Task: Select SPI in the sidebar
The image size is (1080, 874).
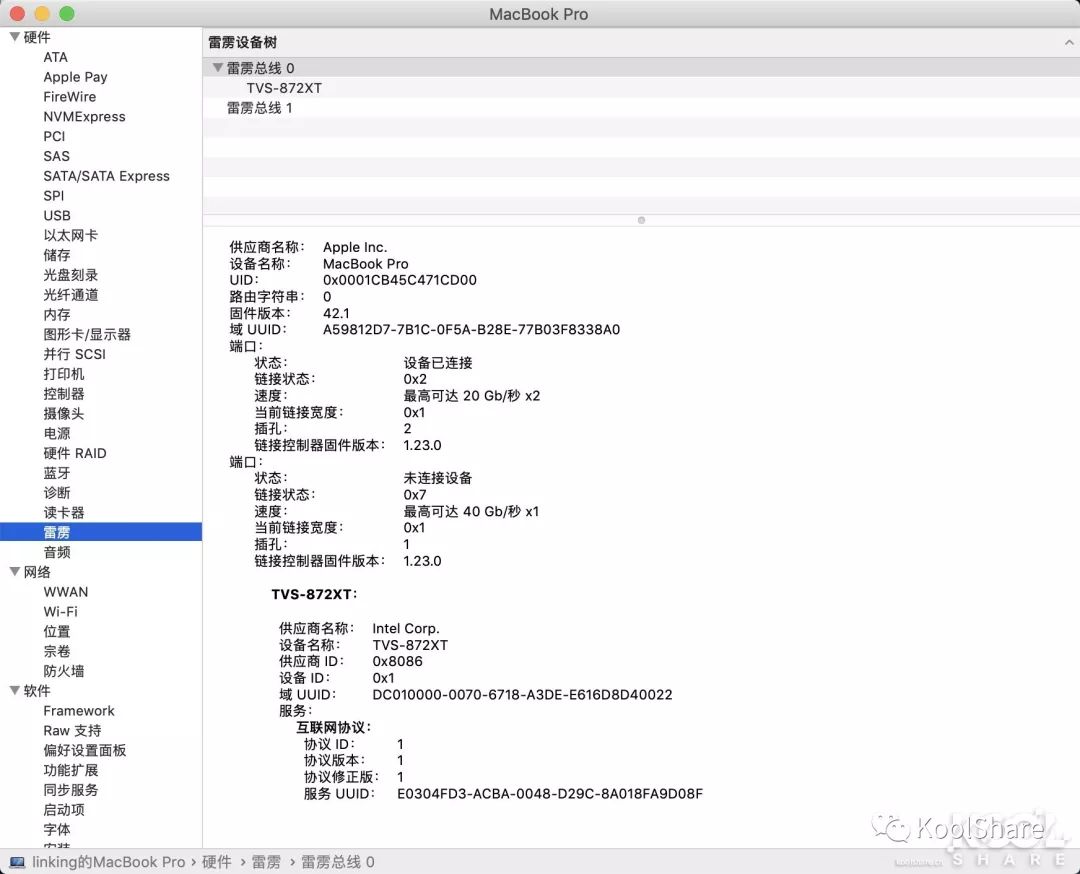Action: (54, 196)
